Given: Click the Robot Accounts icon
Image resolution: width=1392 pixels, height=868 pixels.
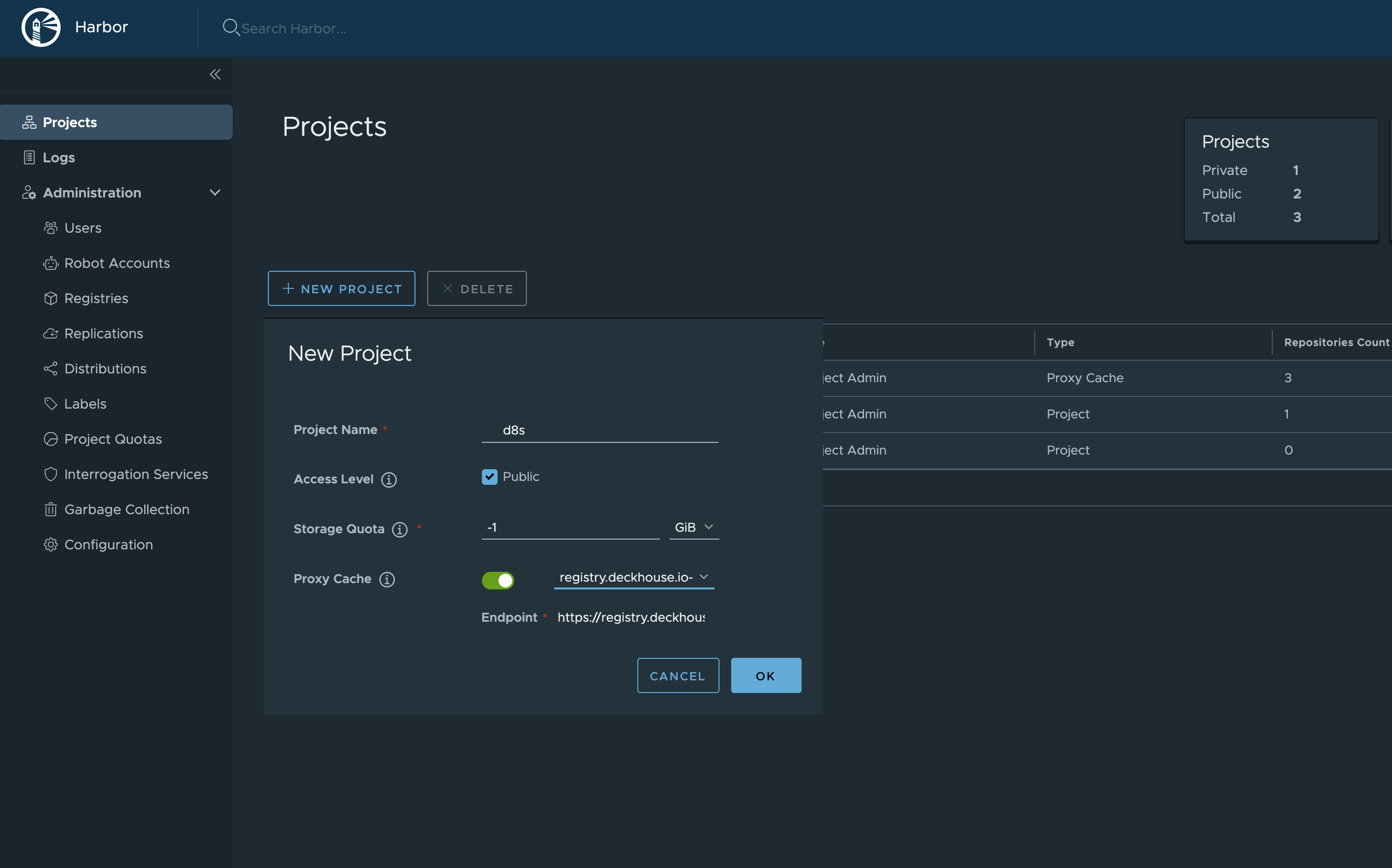Looking at the screenshot, I should (x=50, y=263).
